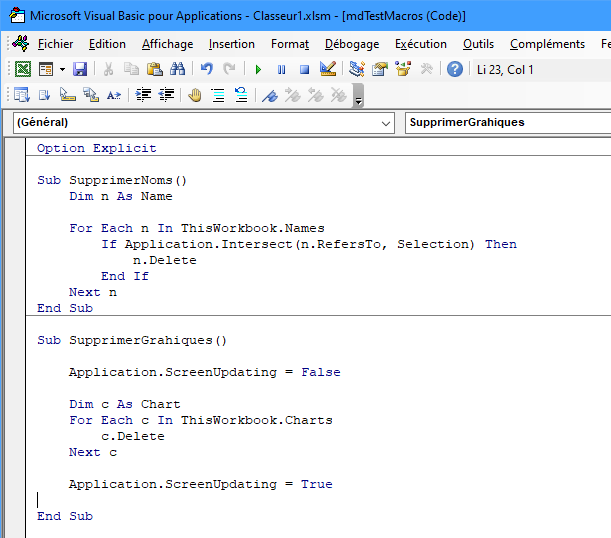This screenshot has height=538, width=611.
Task: Click the Redo arrow icon
Action: (230, 69)
